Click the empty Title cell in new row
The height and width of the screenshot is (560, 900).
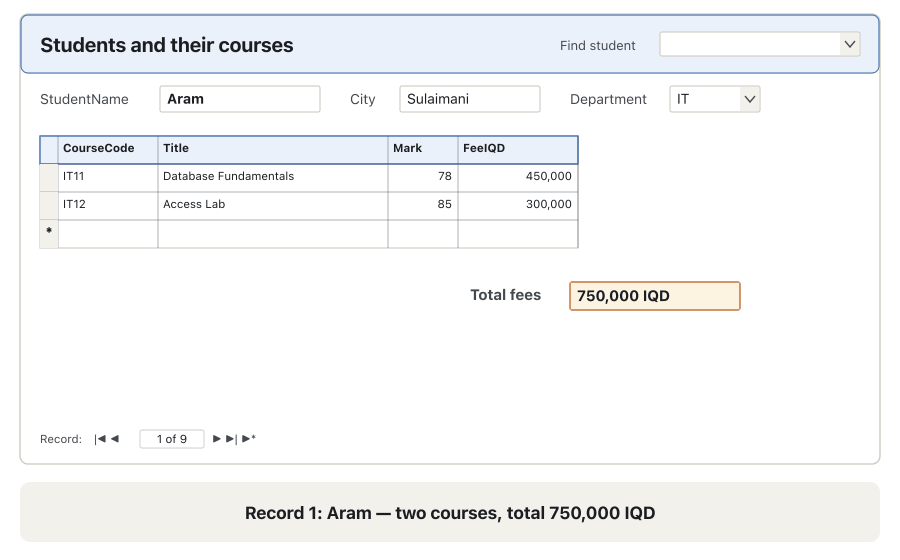tap(273, 234)
